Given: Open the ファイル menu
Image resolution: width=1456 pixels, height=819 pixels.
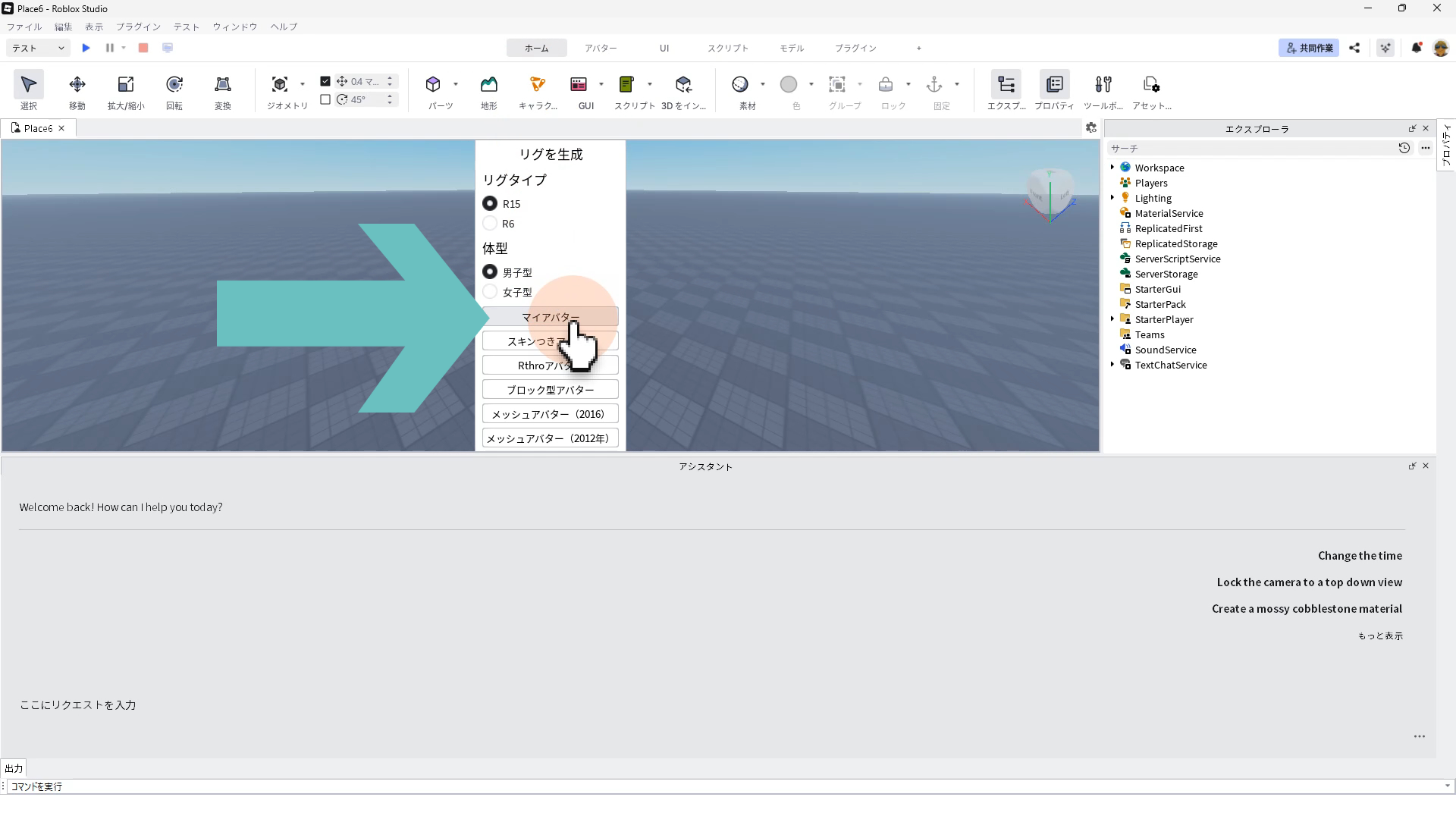Looking at the screenshot, I should [x=24, y=27].
